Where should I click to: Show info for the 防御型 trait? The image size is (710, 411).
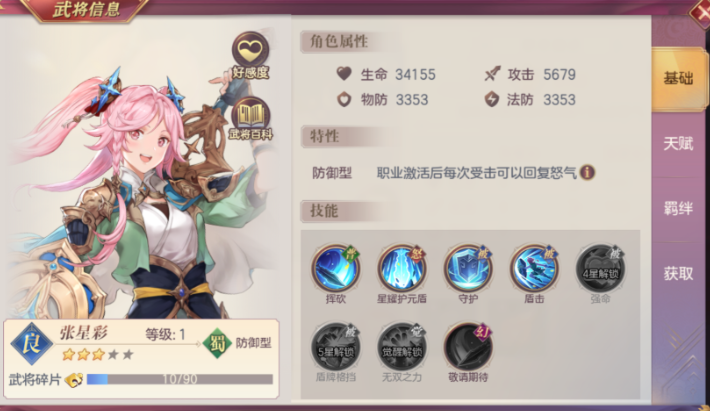pyautogui.click(x=587, y=172)
